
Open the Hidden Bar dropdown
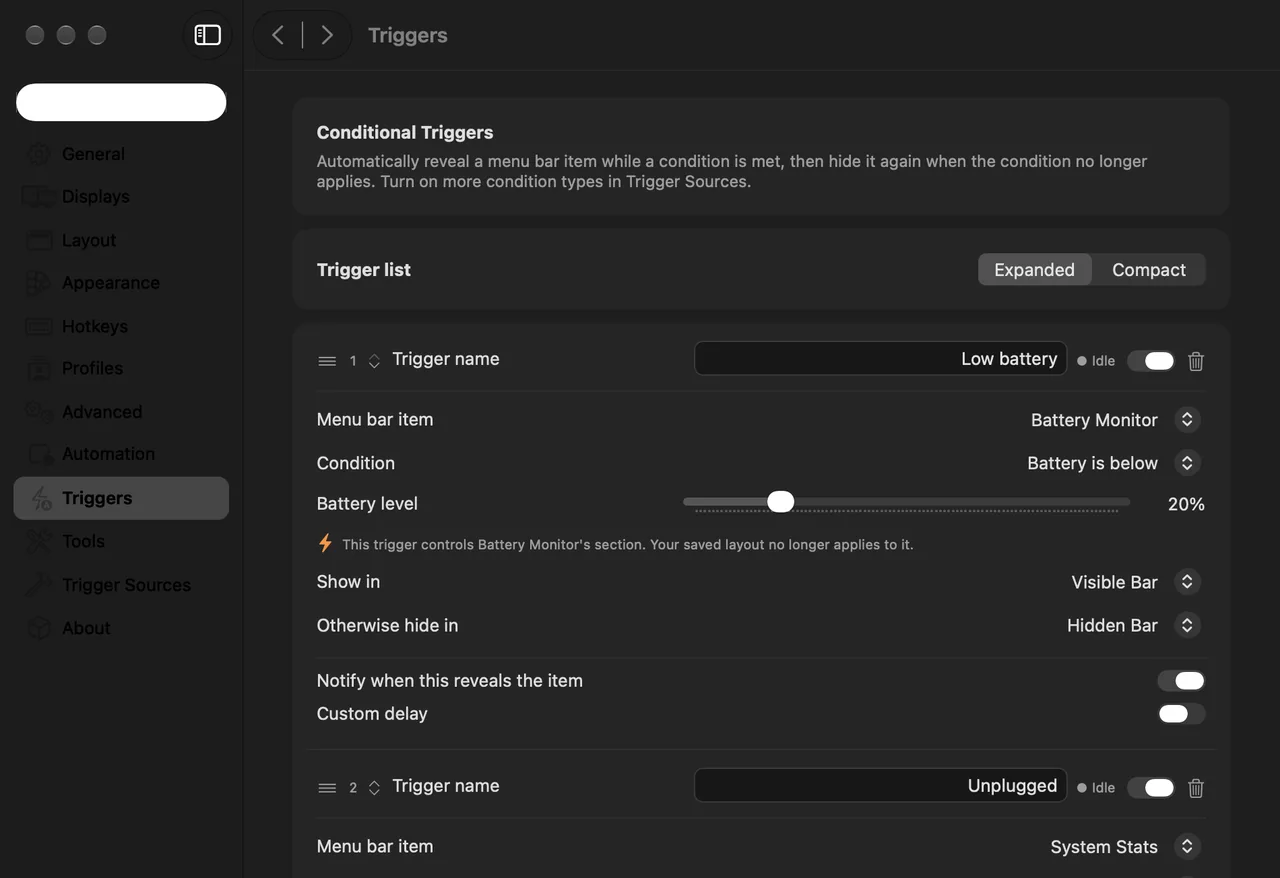pos(1186,625)
